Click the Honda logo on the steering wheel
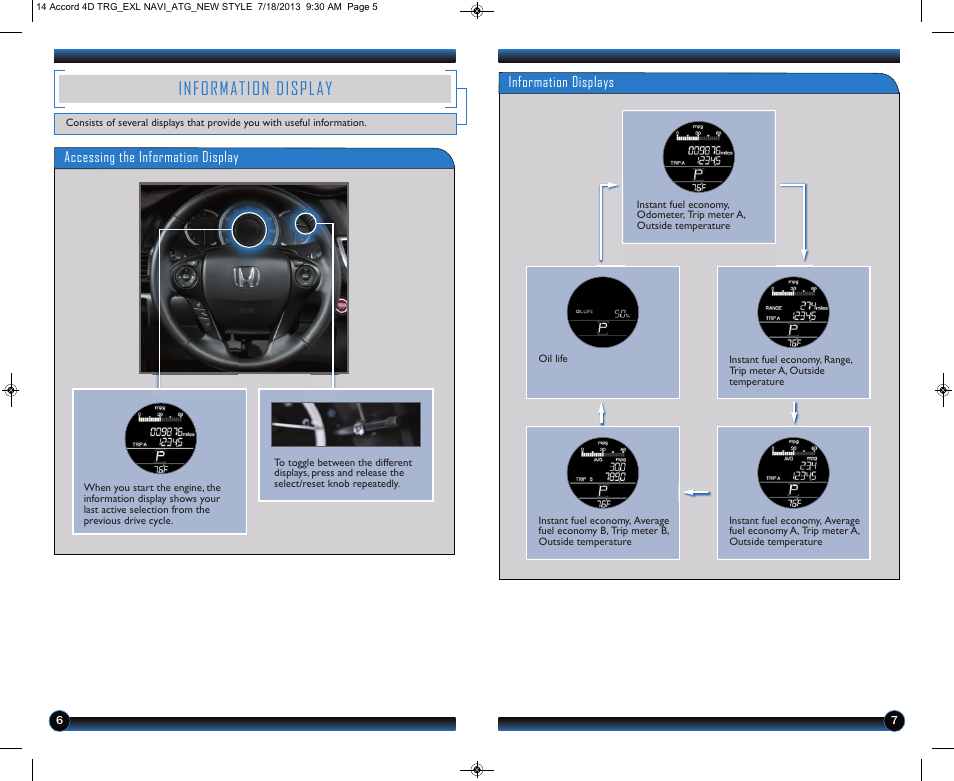This screenshot has height=781, width=954. [x=246, y=277]
